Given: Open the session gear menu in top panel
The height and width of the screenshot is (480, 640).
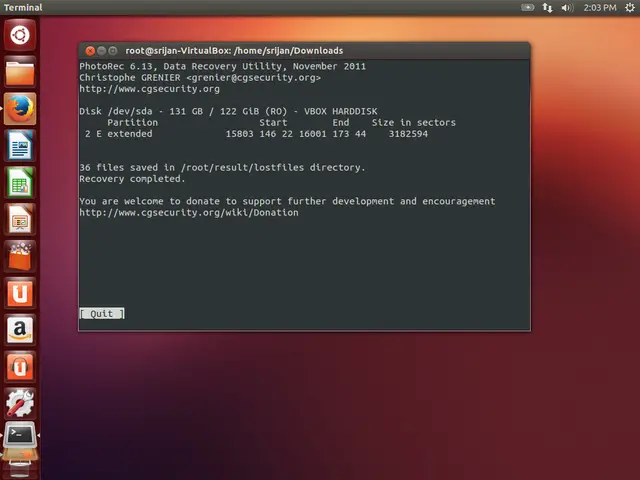Looking at the screenshot, I should coord(630,7).
